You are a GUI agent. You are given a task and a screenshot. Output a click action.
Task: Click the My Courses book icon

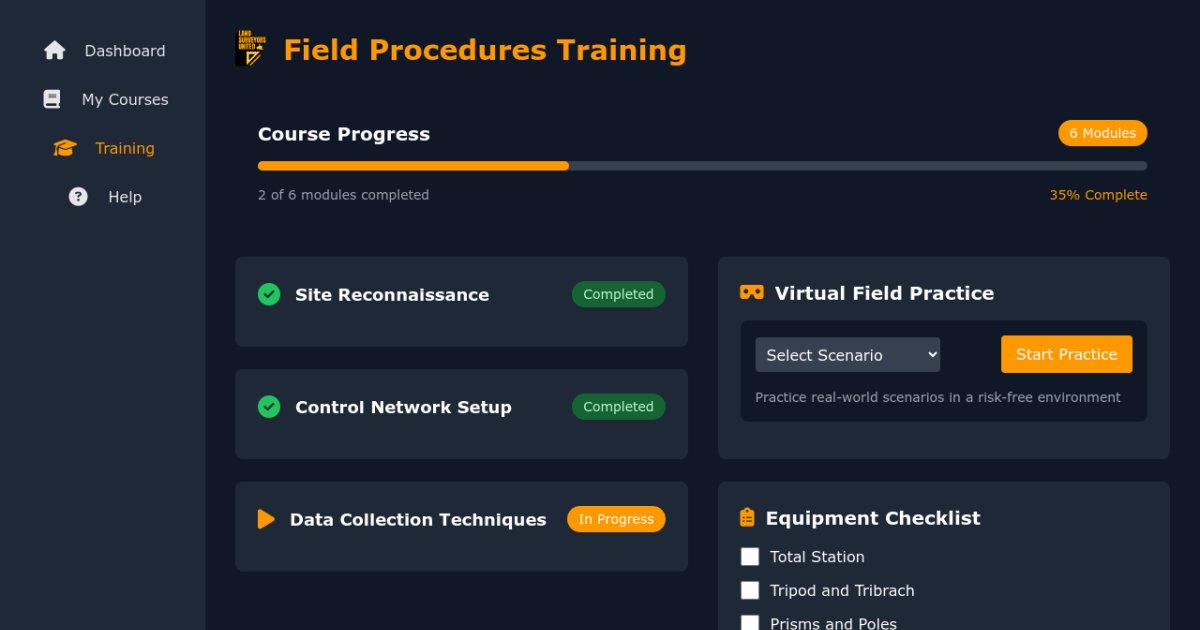tap(52, 100)
